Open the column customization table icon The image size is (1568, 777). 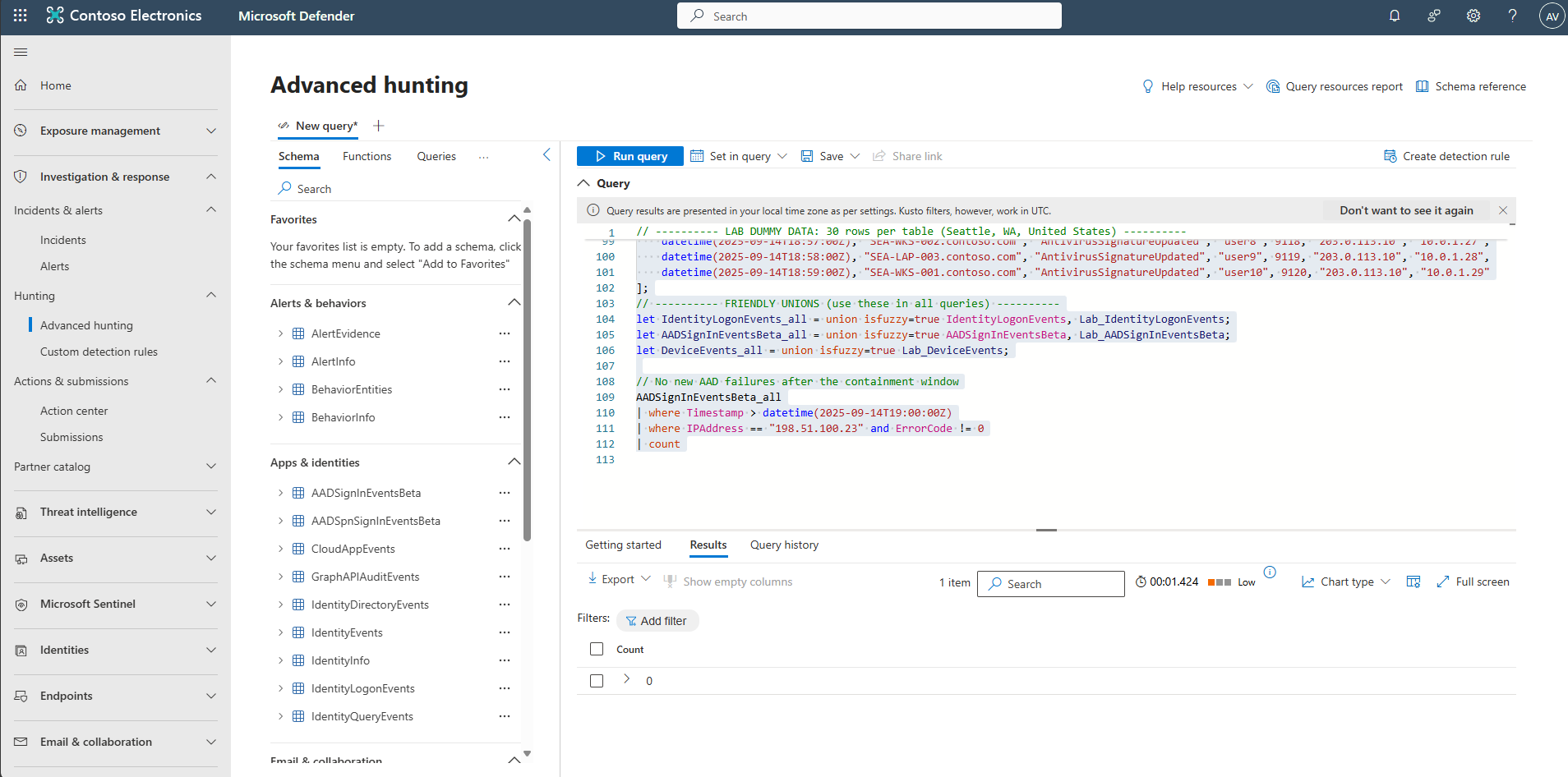1414,582
